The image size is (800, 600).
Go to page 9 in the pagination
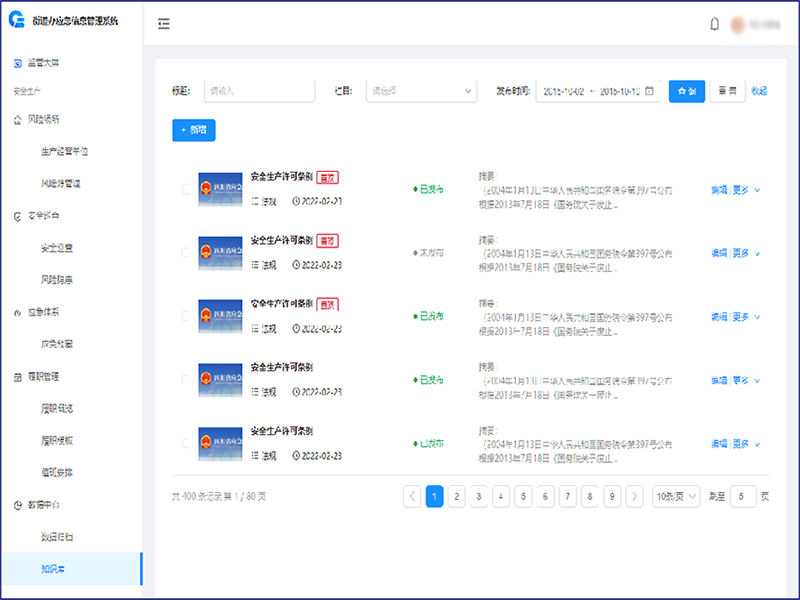(x=612, y=496)
